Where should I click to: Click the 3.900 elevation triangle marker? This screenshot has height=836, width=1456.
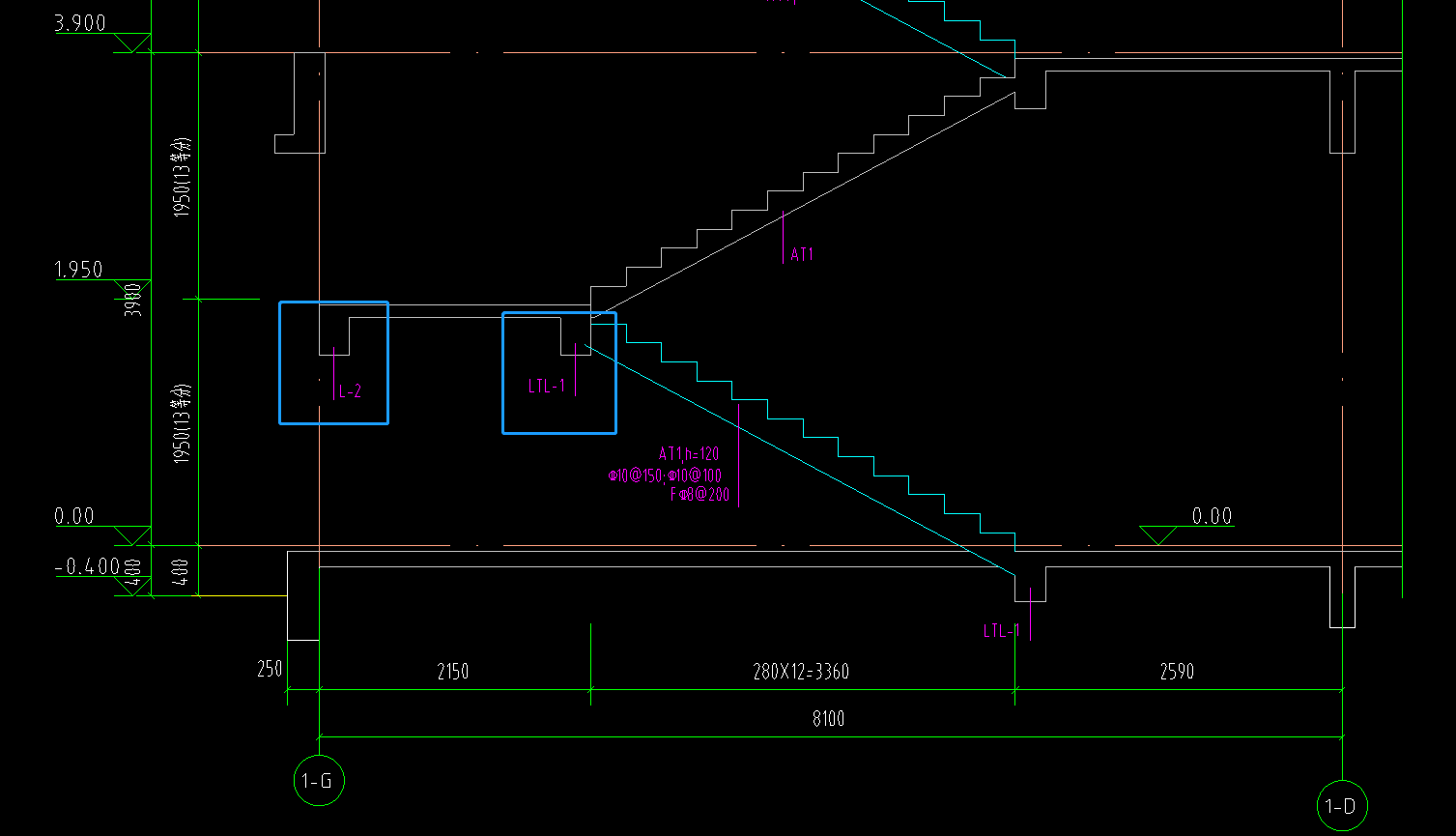point(131,43)
